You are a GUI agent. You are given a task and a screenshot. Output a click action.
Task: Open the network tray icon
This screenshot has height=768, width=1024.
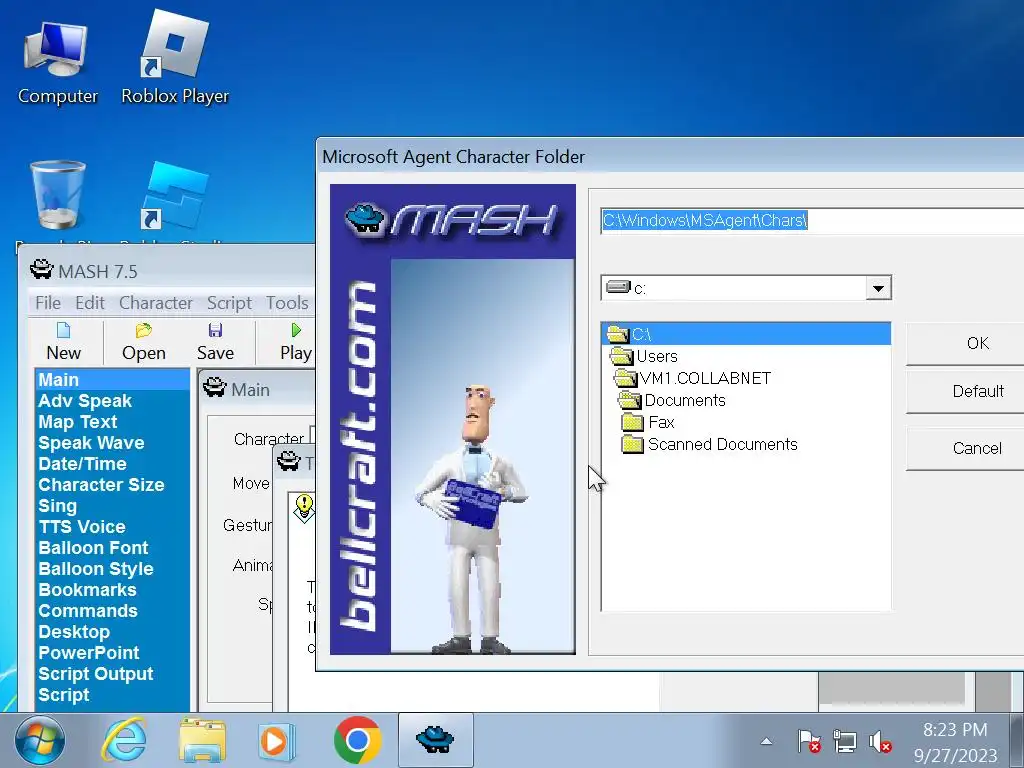(x=844, y=741)
